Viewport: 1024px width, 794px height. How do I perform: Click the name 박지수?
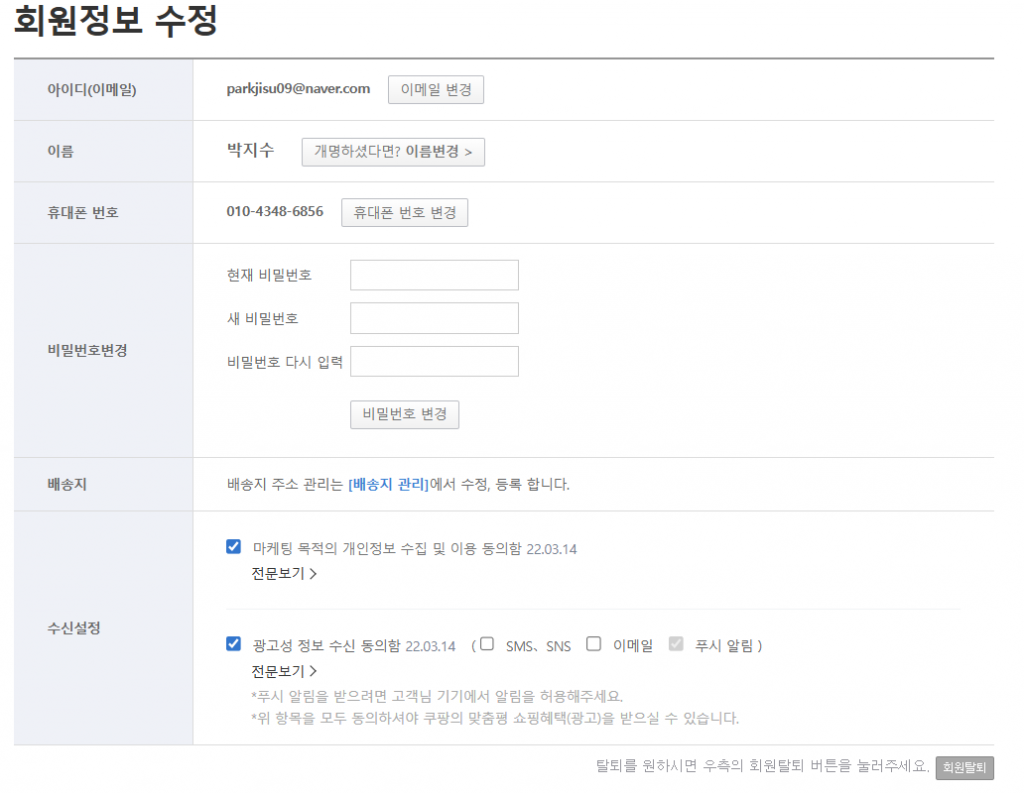click(x=254, y=151)
